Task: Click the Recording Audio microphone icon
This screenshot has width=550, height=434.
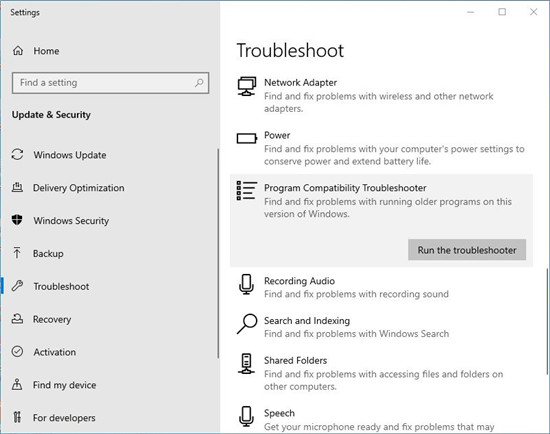Action: pyautogui.click(x=246, y=284)
